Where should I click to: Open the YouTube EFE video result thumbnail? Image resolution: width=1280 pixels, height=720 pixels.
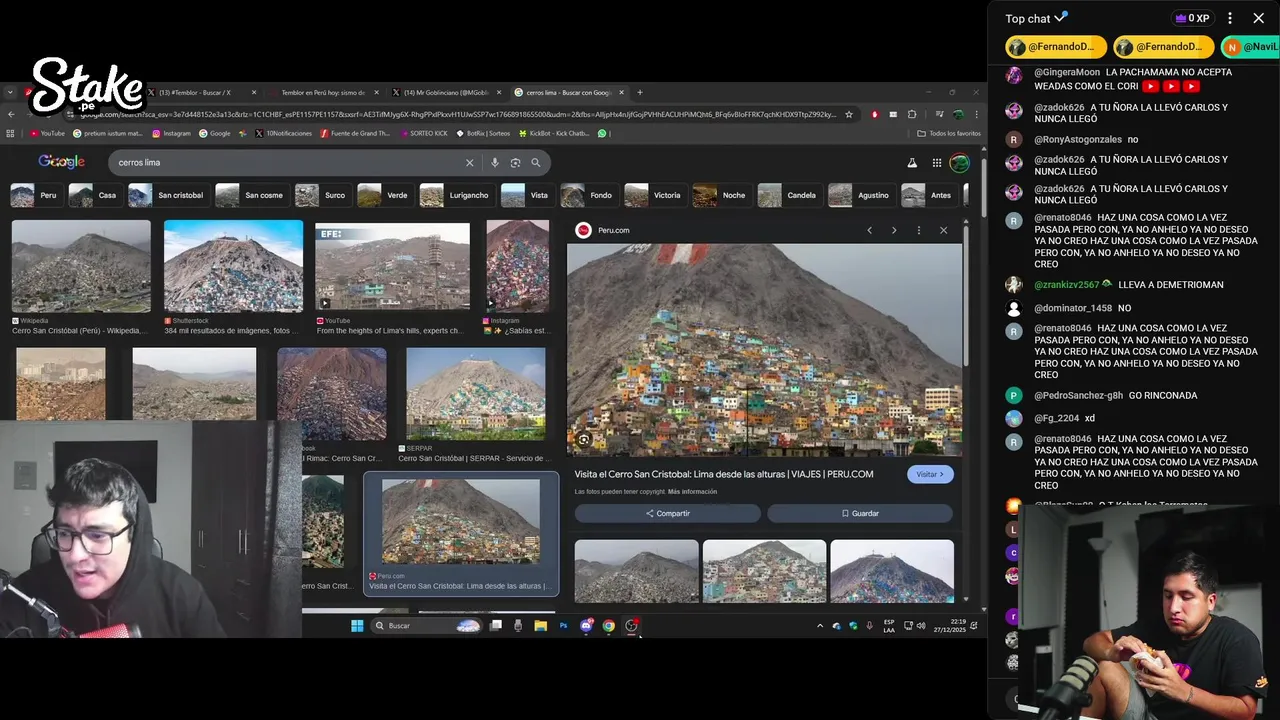point(392,266)
